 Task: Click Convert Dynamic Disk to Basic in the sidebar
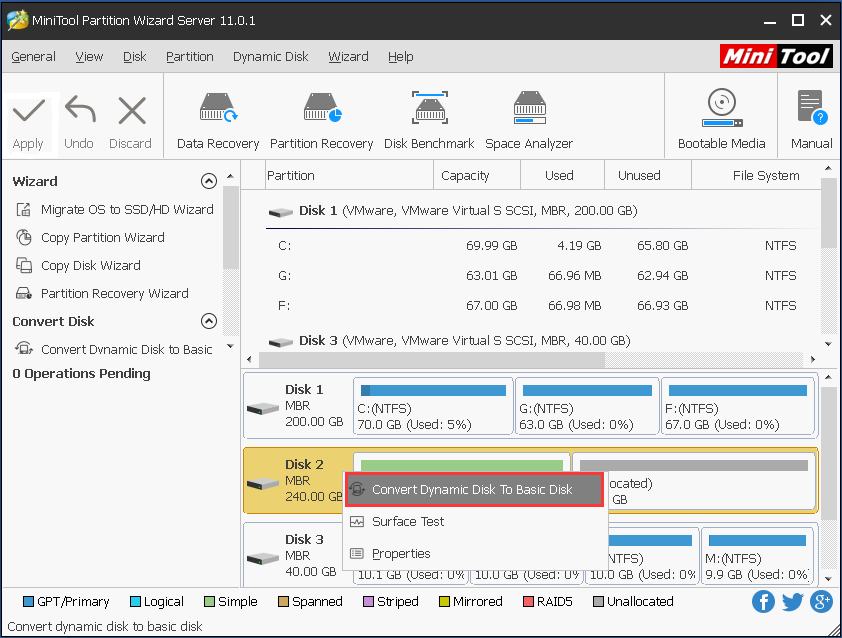(127, 349)
